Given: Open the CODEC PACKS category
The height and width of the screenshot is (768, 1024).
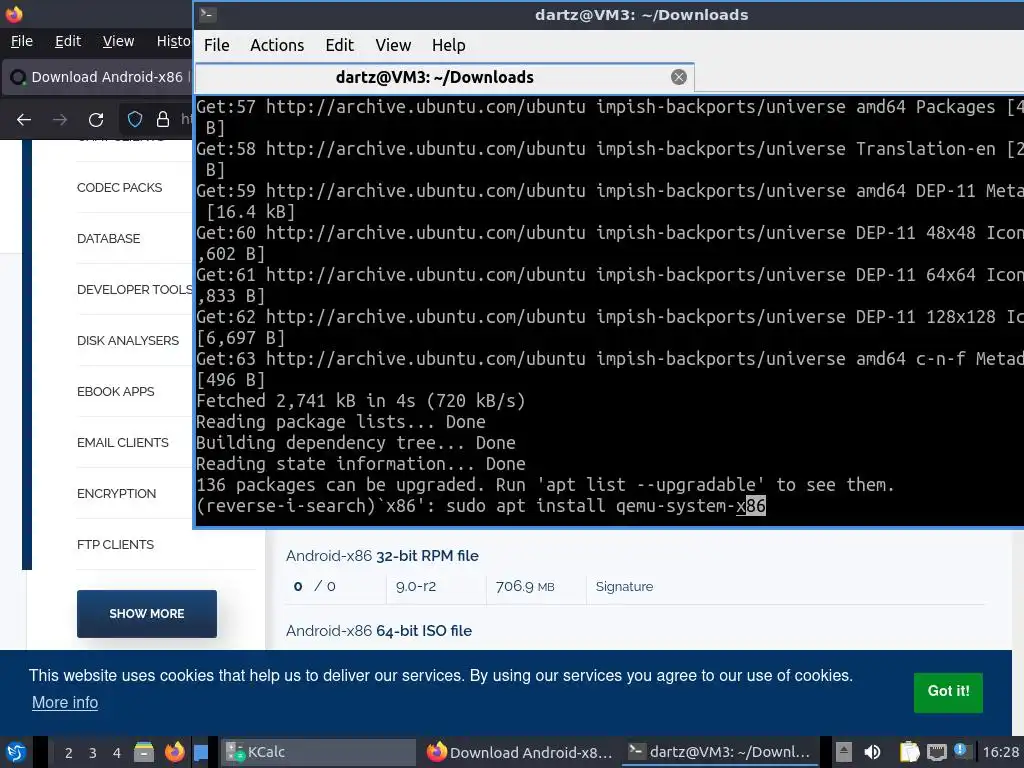Looking at the screenshot, I should 120,188.
